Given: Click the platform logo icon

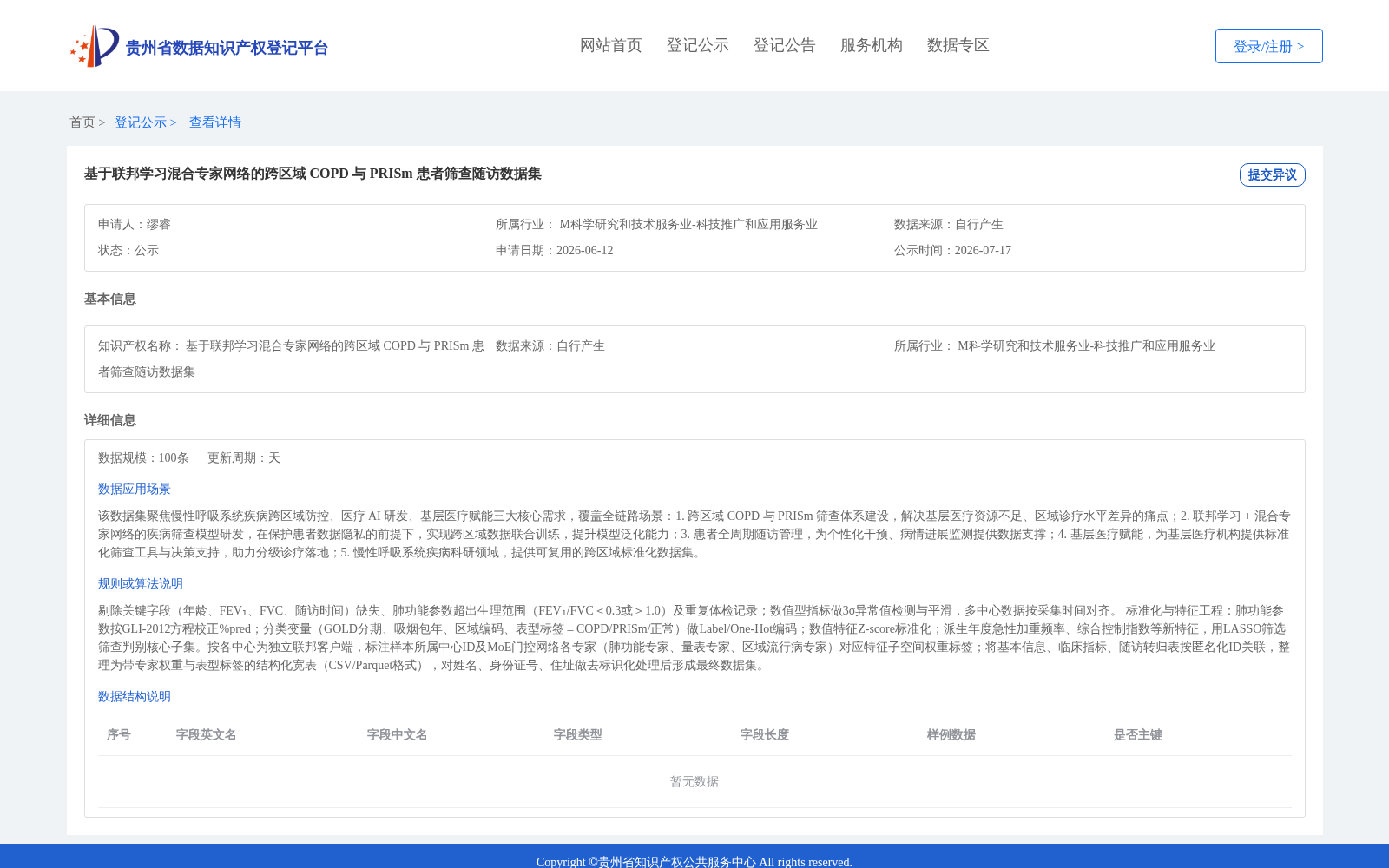Looking at the screenshot, I should 95,46.
